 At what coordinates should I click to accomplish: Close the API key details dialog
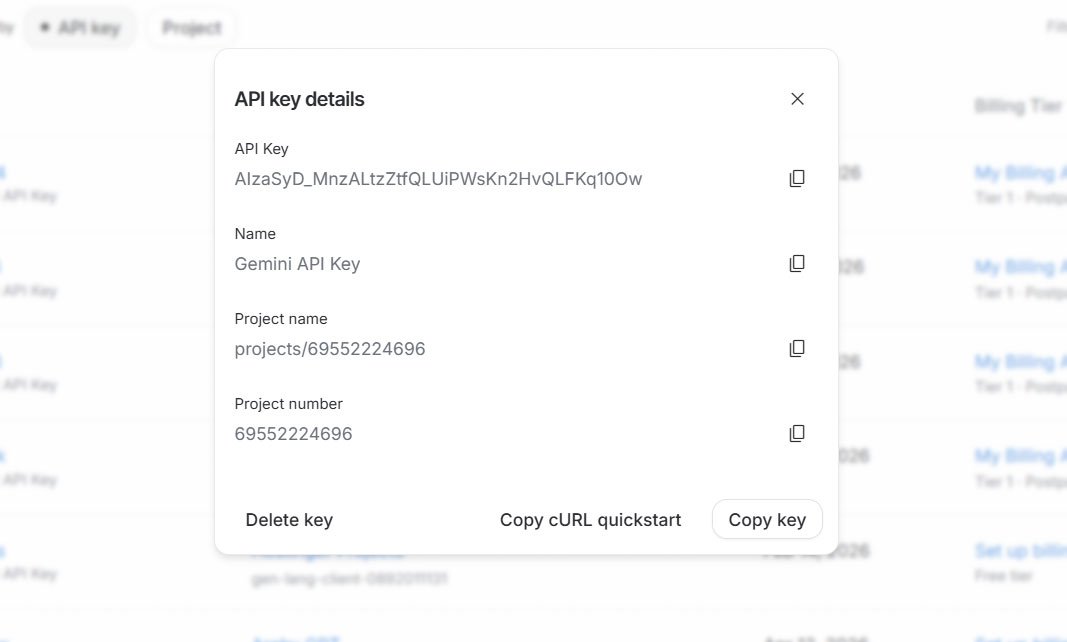coord(797,99)
